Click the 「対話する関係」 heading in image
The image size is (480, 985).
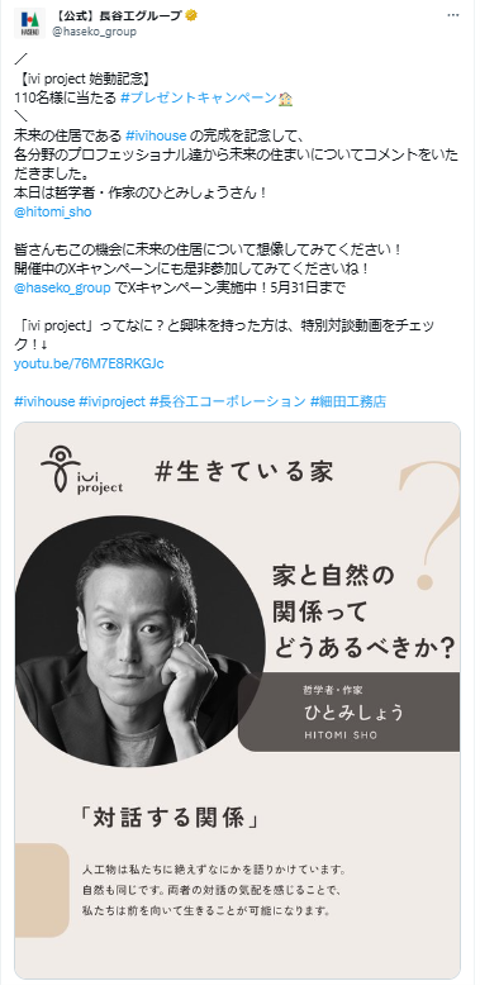170,819
